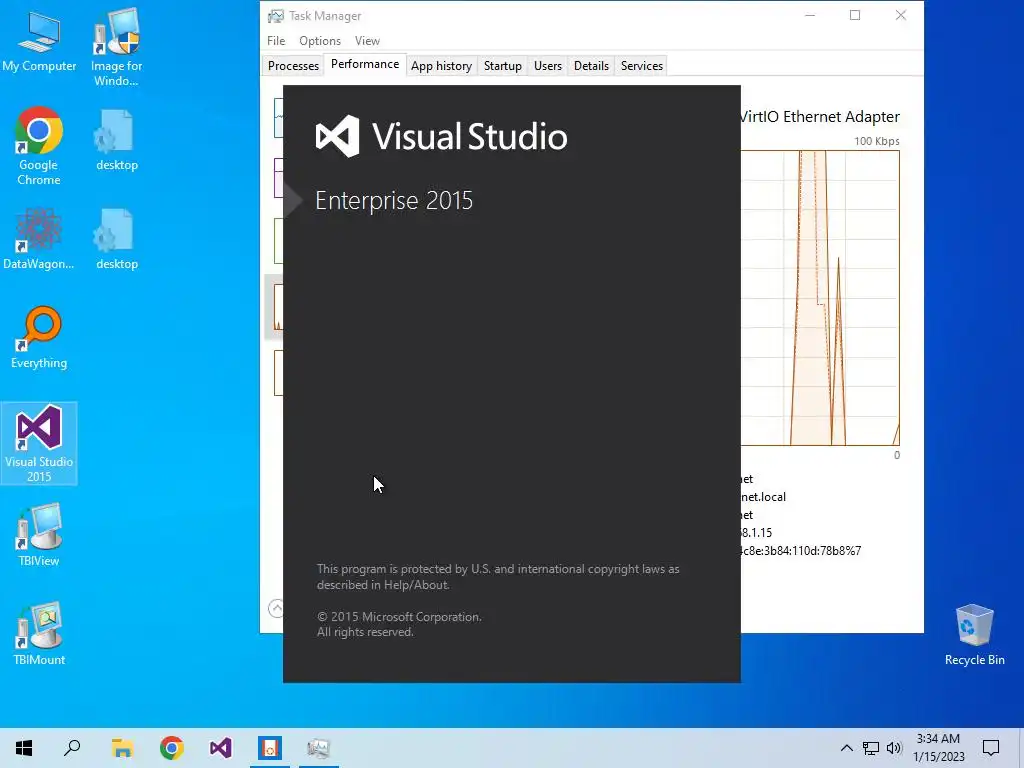Switch to Visual Studio taskbar button

pos(221,748)
